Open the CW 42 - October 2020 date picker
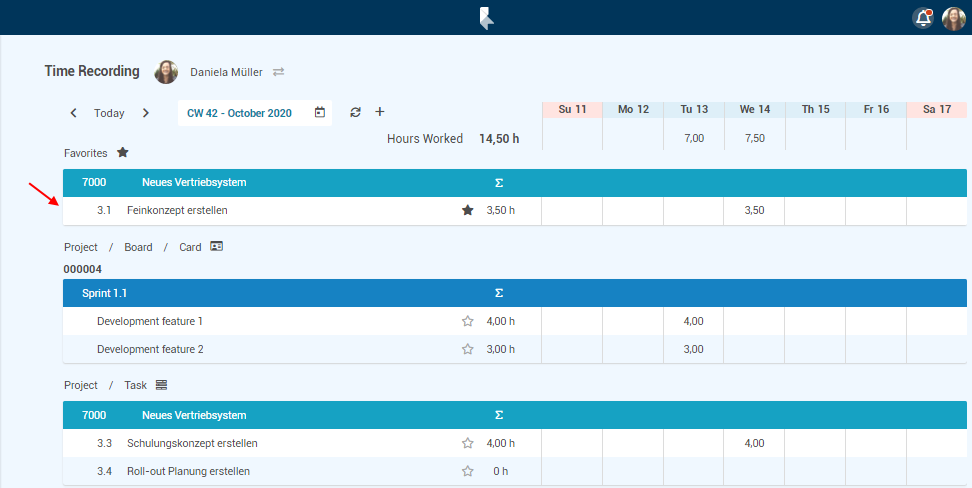The height and width of the screenshot is (488, 972). 319,113
